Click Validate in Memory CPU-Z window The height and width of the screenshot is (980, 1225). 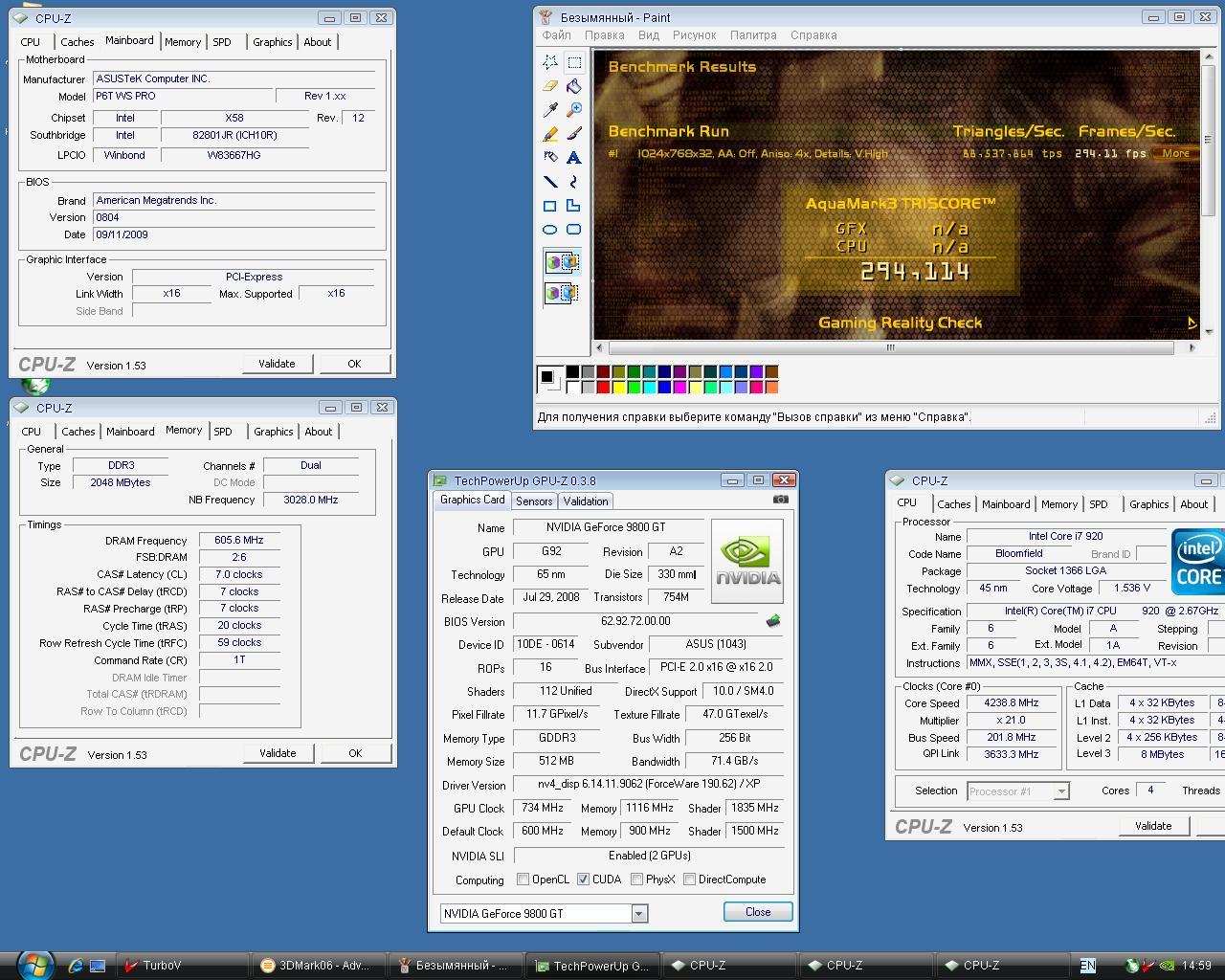(x=278, y=753)
